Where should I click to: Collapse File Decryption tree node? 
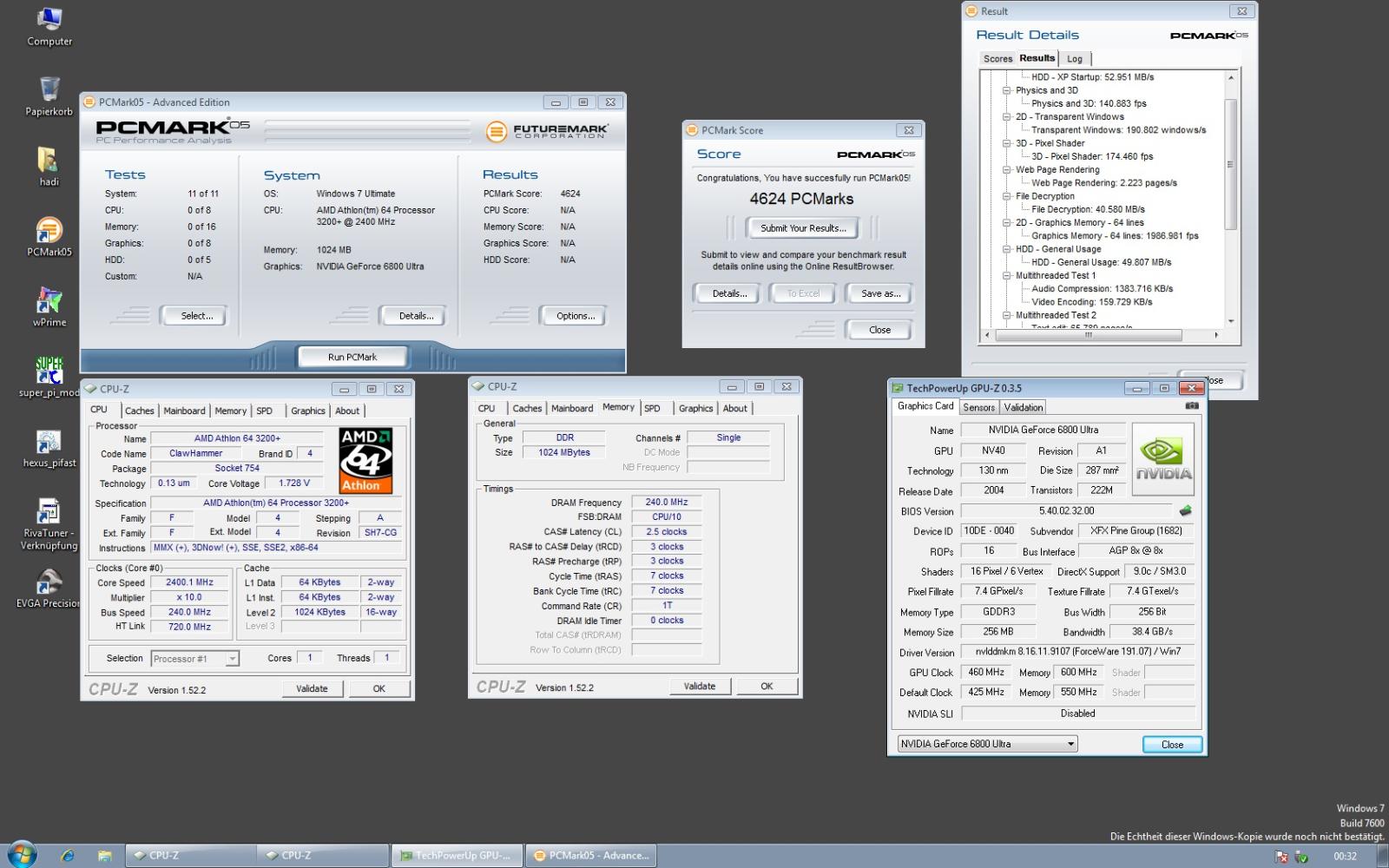coord(1007,196)
